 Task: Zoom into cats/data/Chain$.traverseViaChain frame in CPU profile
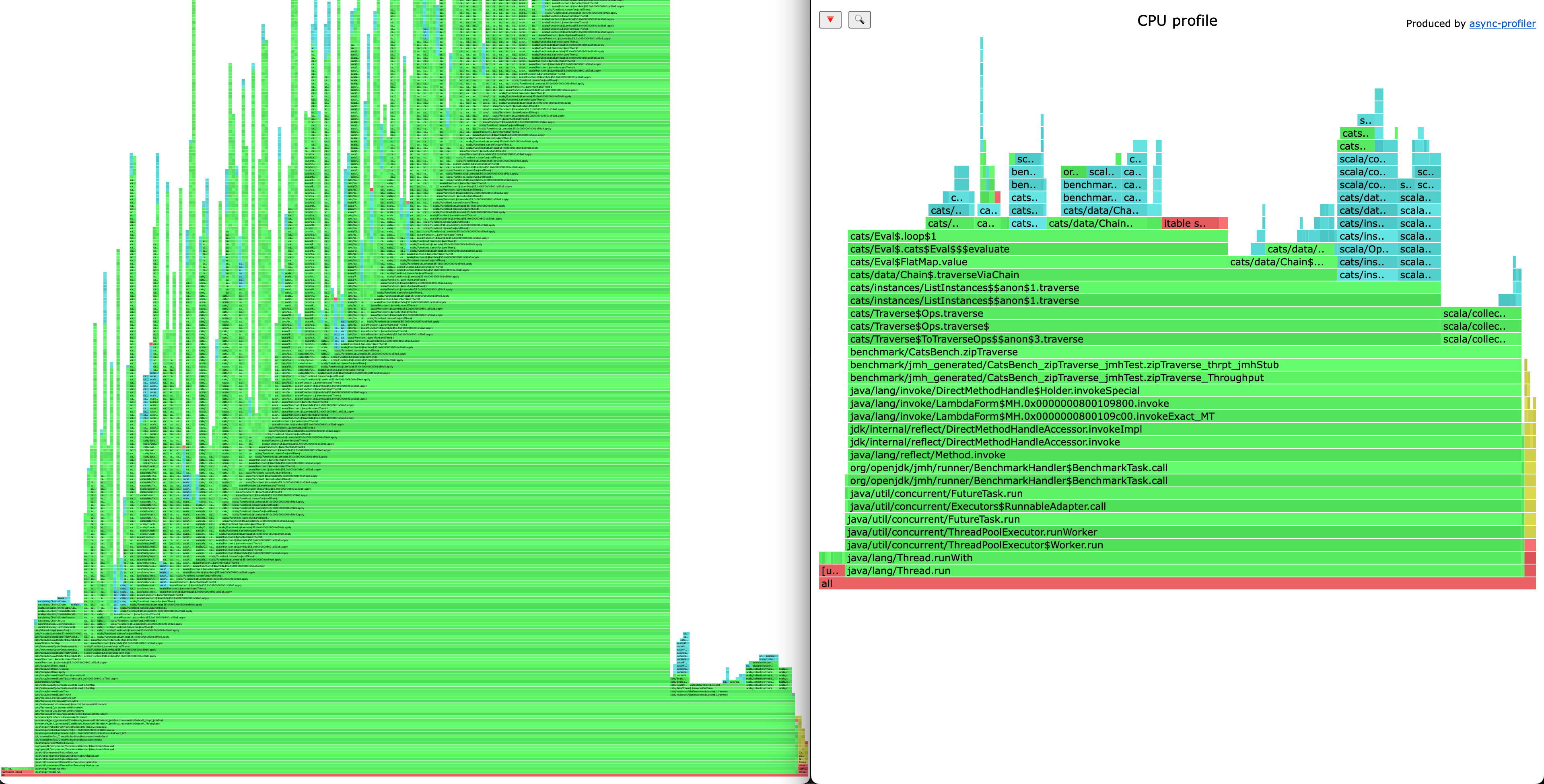point(1092,274)
